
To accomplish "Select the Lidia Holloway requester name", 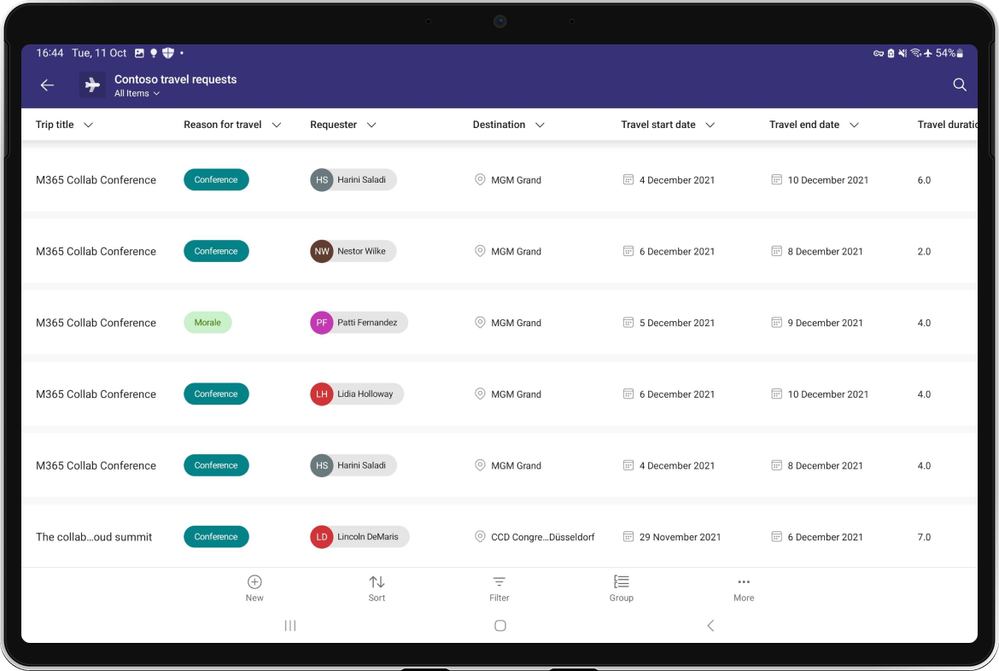I will (x=365, y=394).
